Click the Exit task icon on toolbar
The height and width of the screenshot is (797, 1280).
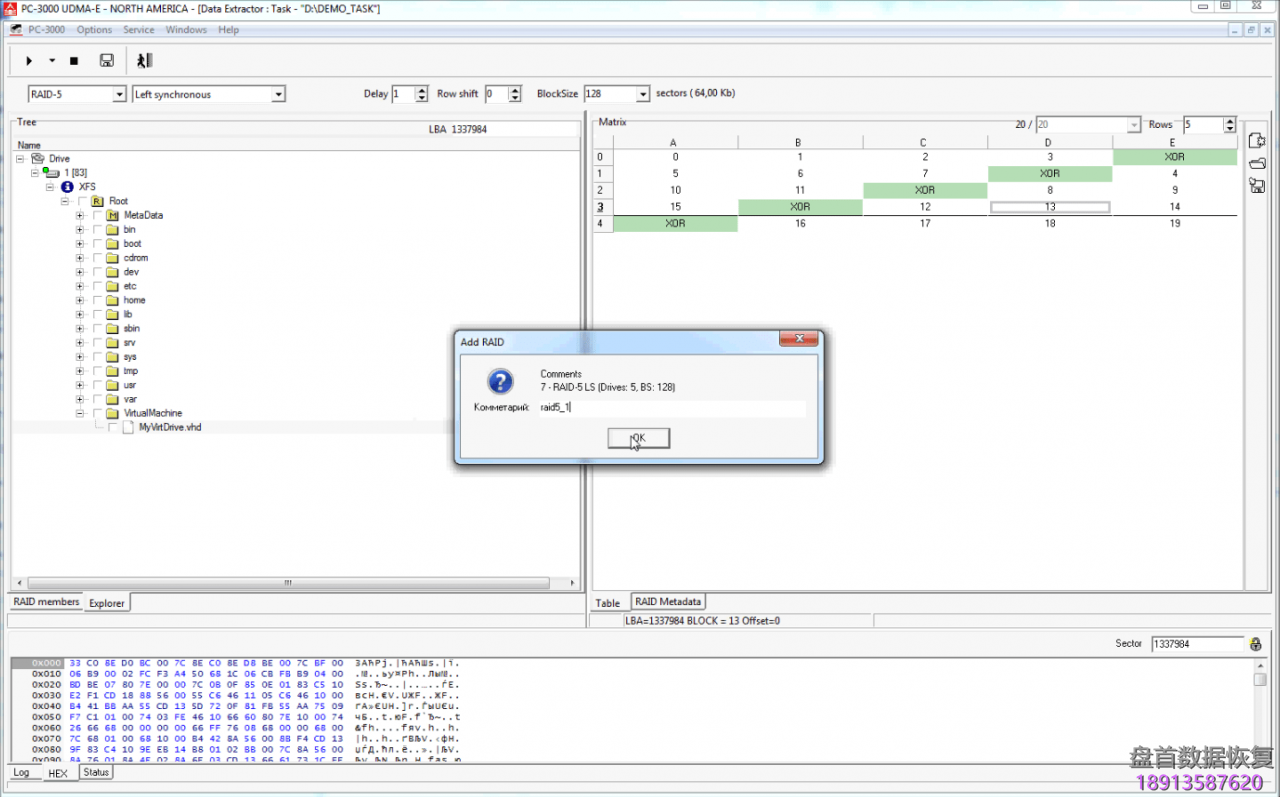143,60
